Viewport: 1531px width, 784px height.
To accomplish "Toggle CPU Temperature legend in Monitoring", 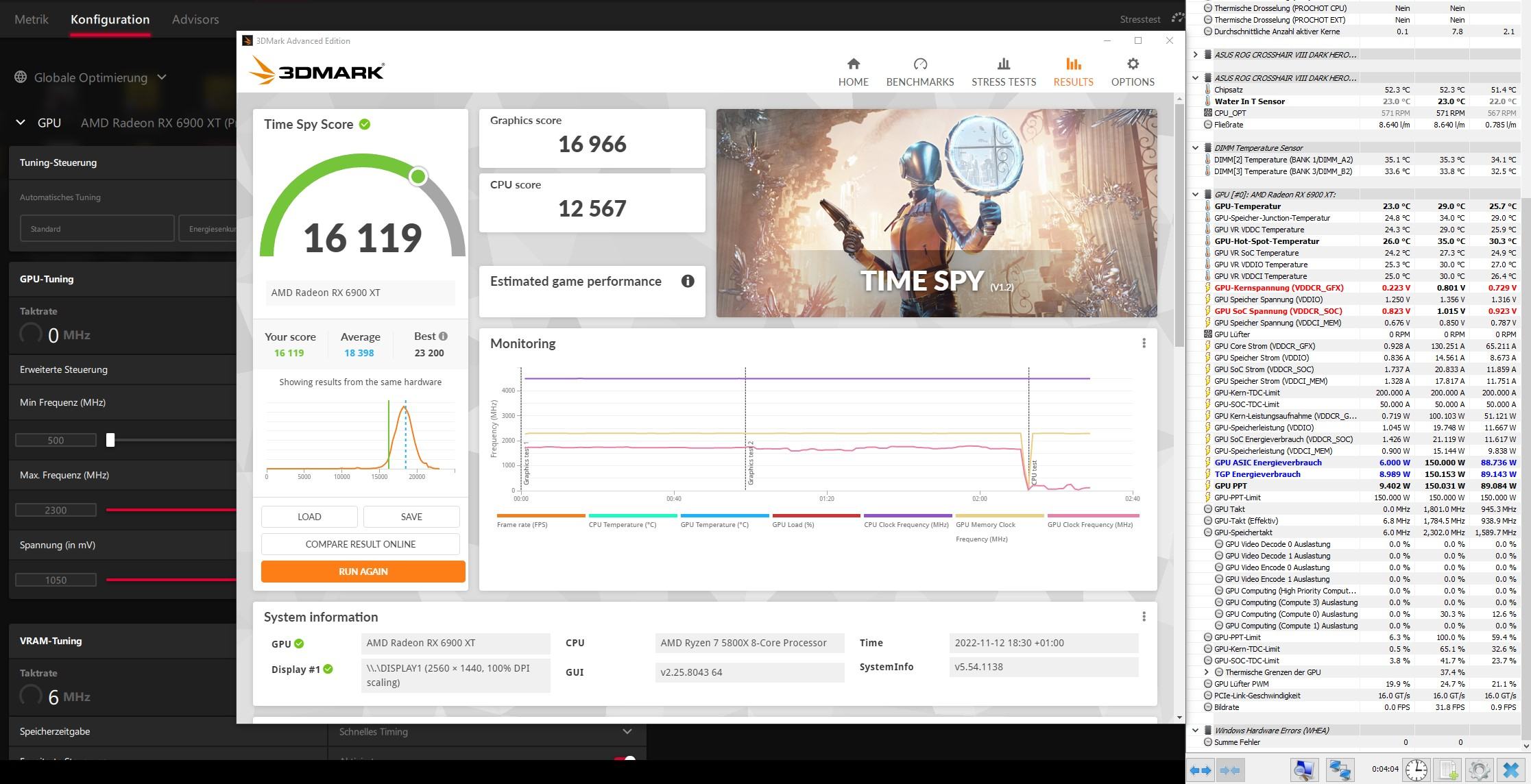I will 632,521.
